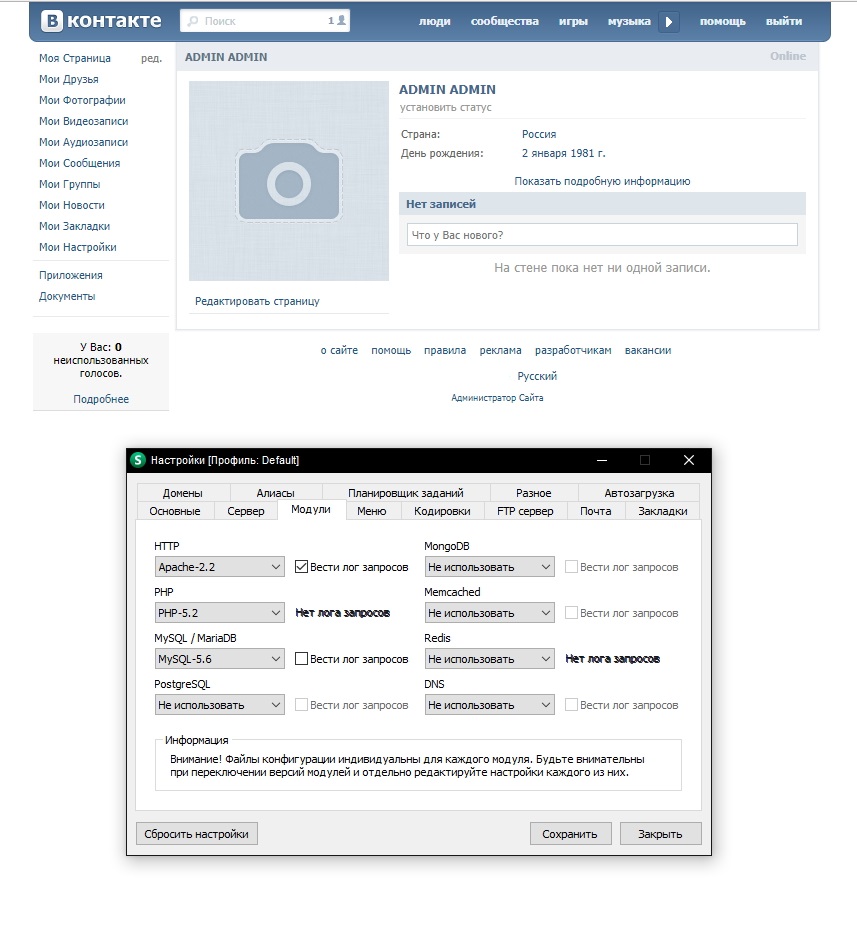The height and width of the screenshot is (927, 857).
Task: Click the camera placeholder profile photo
Action: (x=289, y=181)
